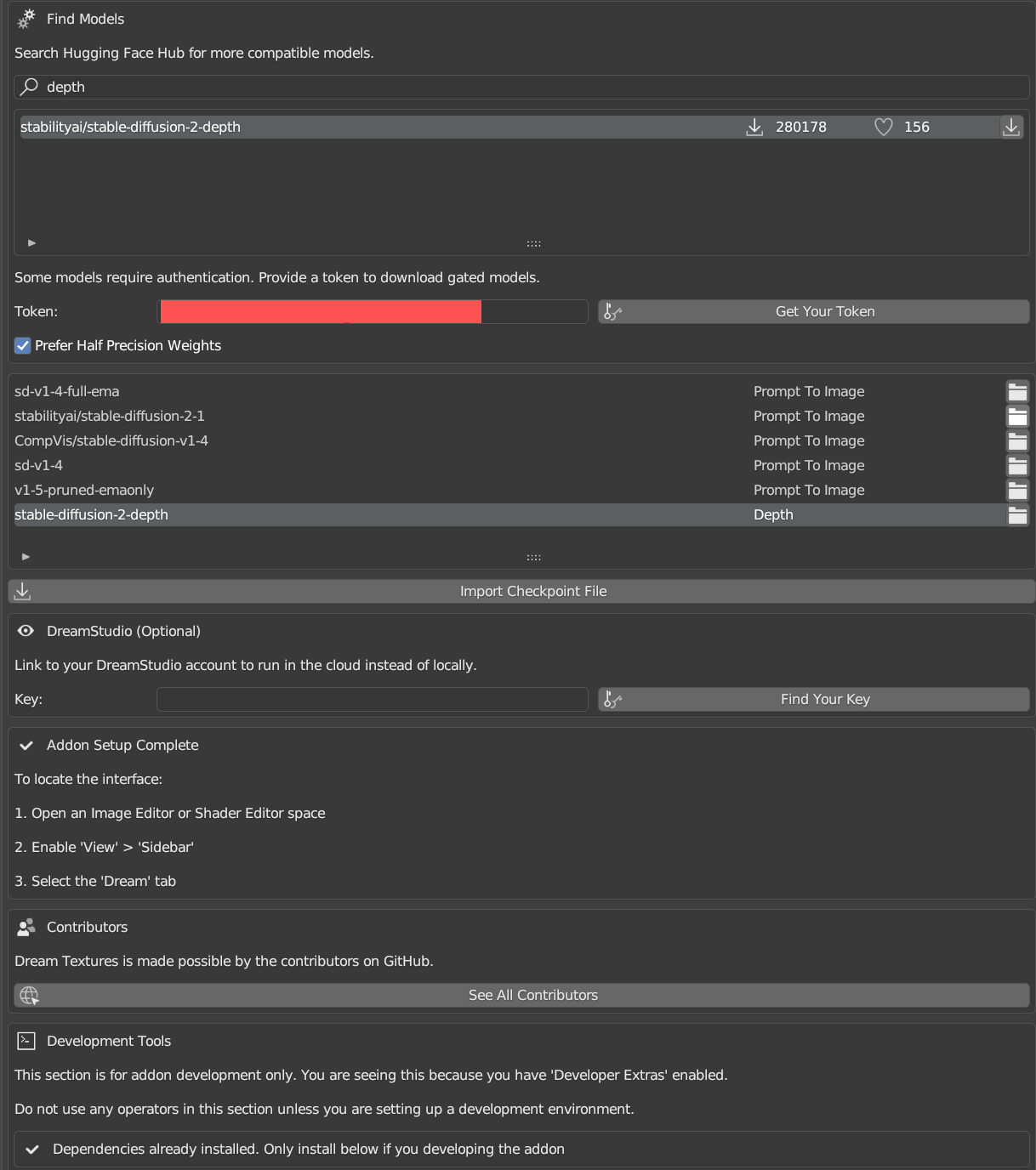Click inside the DreamStudio Key input field

tap(372, 699)
